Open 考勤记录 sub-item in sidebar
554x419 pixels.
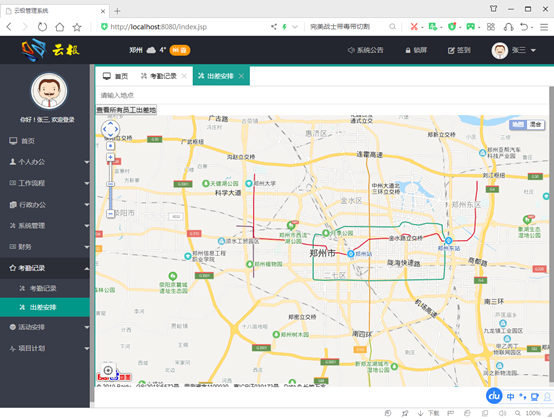(x=45, y=288)
